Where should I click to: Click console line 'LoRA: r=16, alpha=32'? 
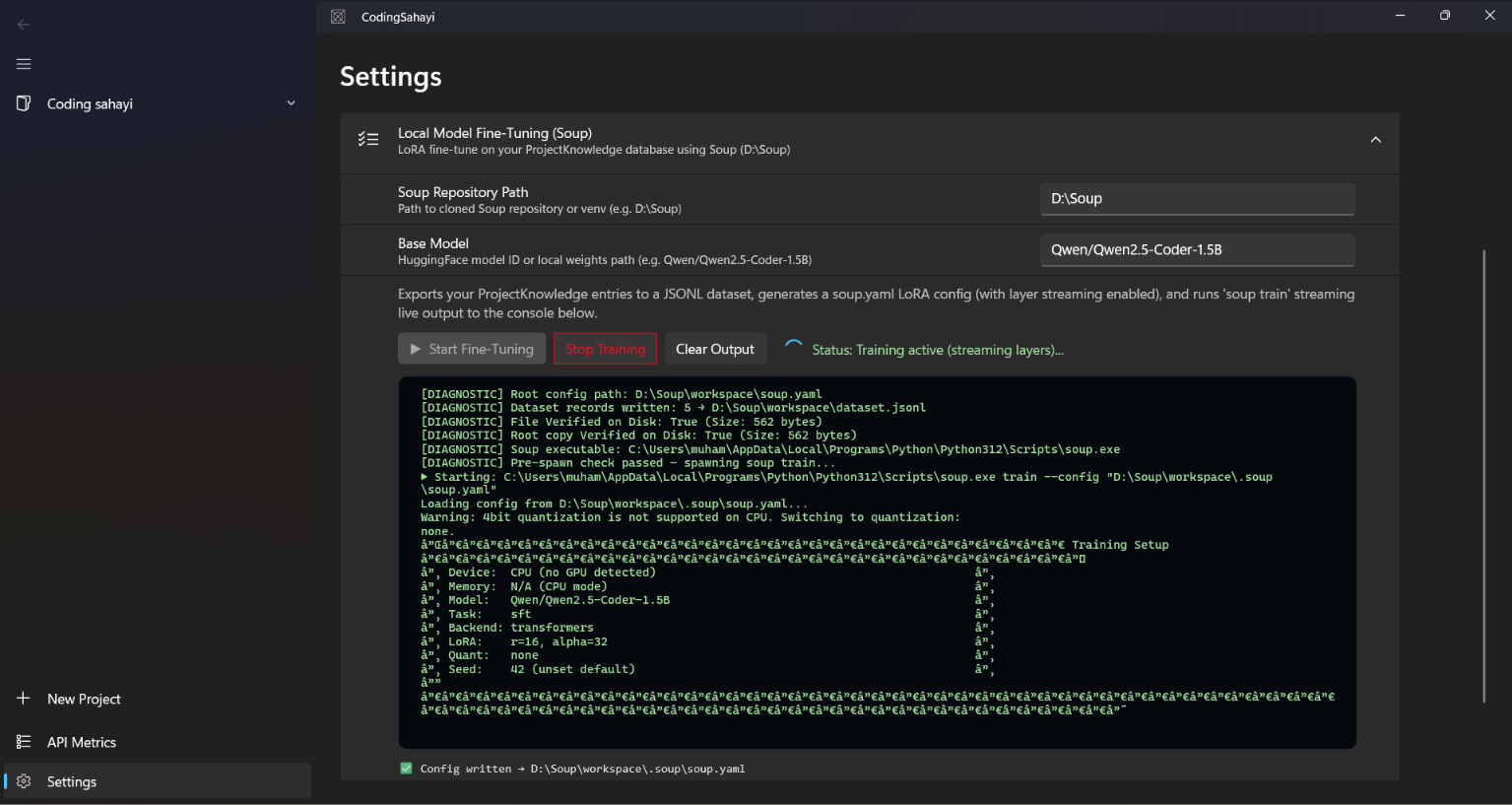[x=528, y=641]
